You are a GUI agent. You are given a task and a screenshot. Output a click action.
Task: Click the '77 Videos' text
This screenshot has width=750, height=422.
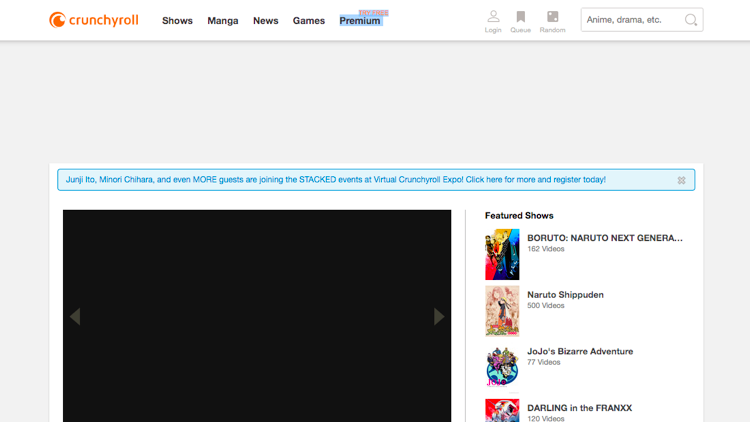coord(544,362)
